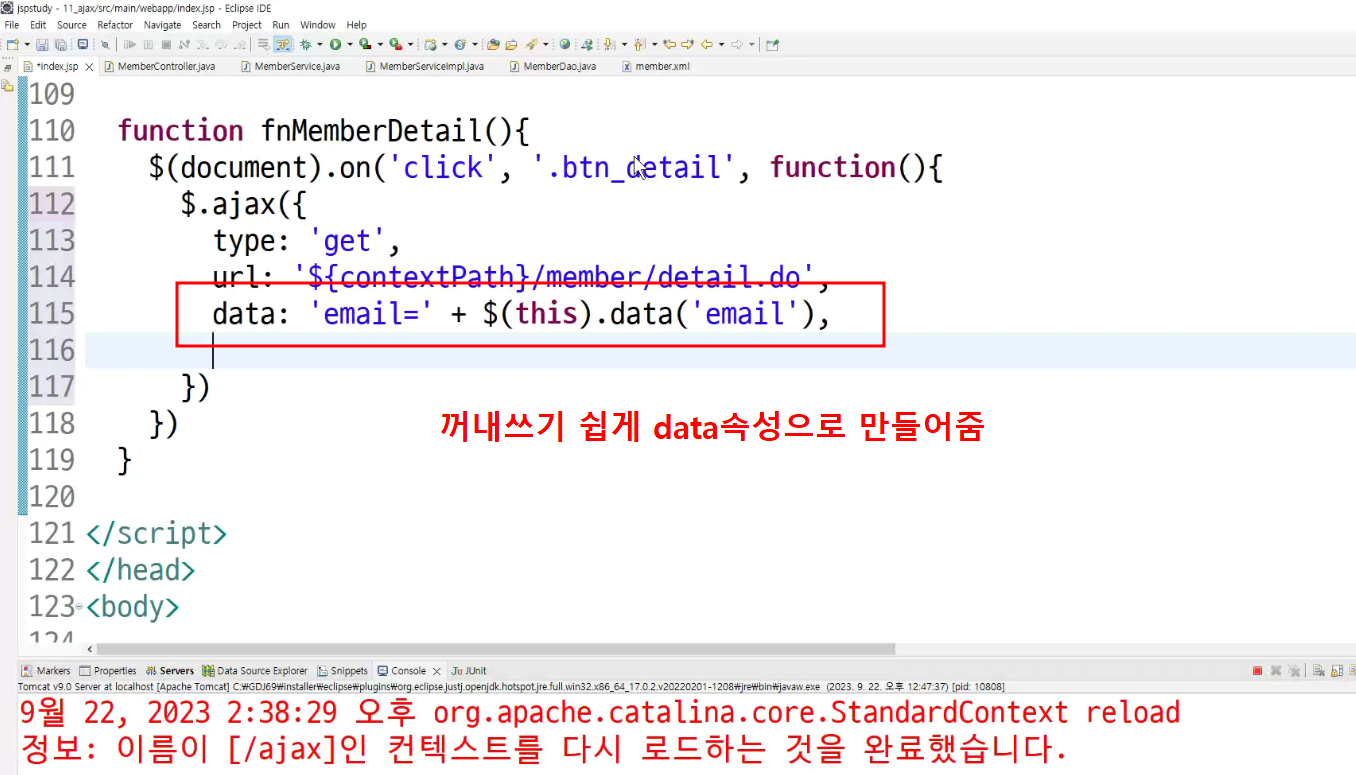Switch to MemberServiceImpl.java editor tab
Screen dimensions: 1356x775
tap(425, 67)
